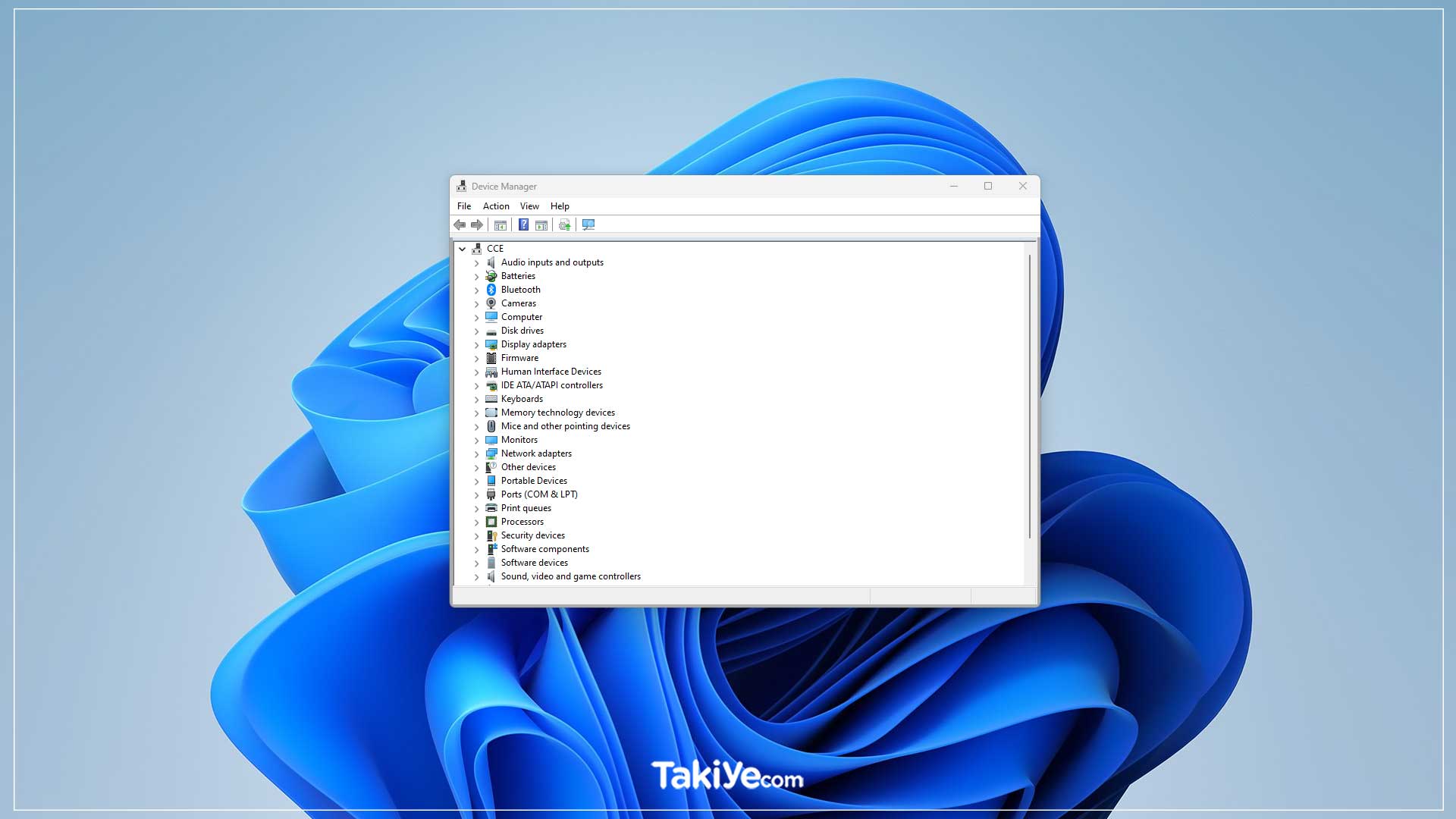Expand the Network adapters category
Image resolution: width=1456 pixels, height=819 pixels.
tap(477, 454)
